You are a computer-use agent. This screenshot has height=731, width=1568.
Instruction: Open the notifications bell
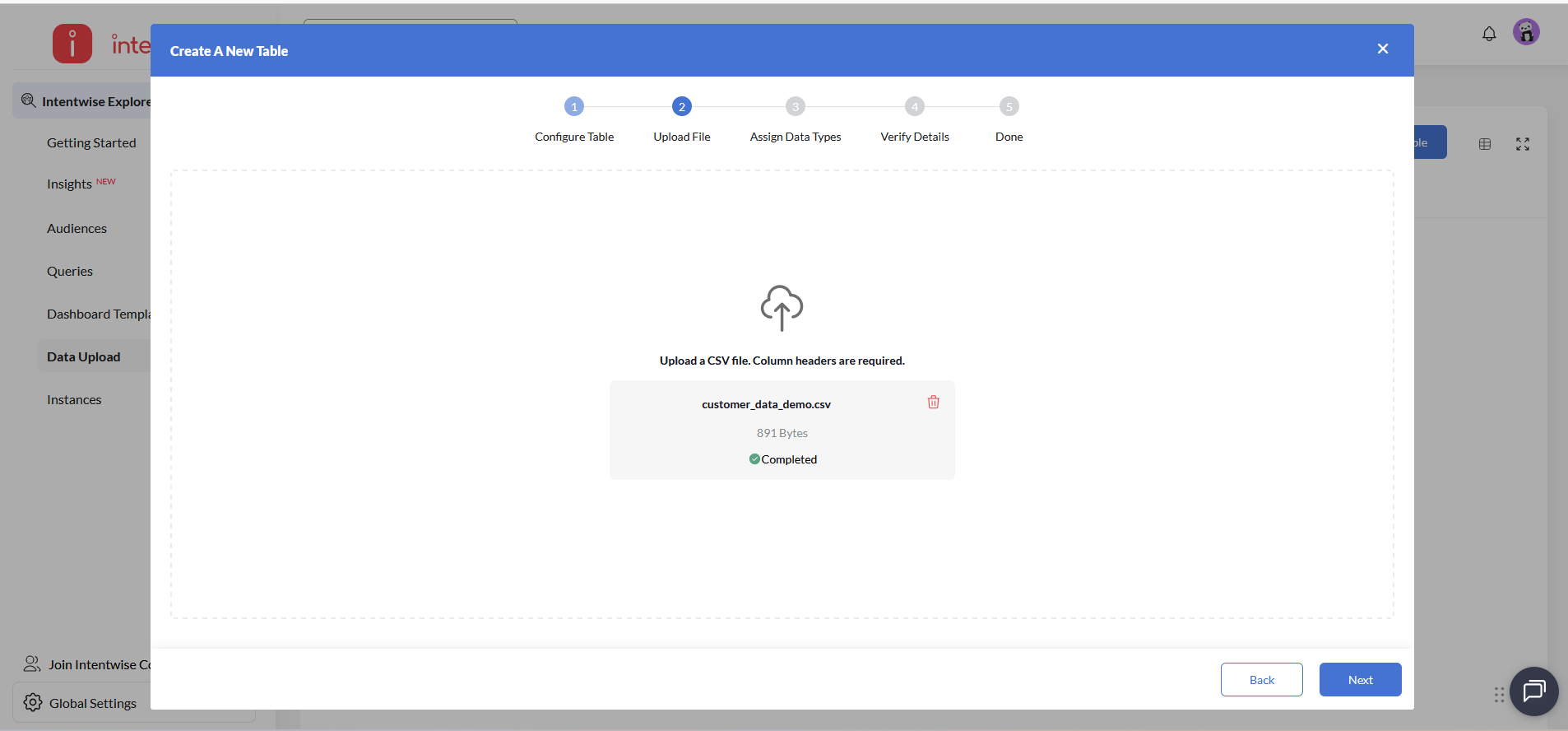(x=1489, y=34)
